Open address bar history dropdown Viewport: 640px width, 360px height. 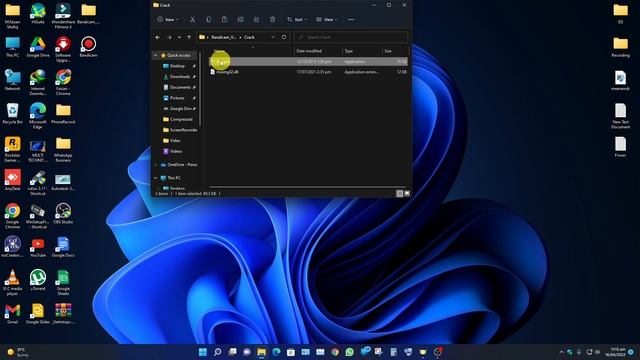(x=273, y=37)
